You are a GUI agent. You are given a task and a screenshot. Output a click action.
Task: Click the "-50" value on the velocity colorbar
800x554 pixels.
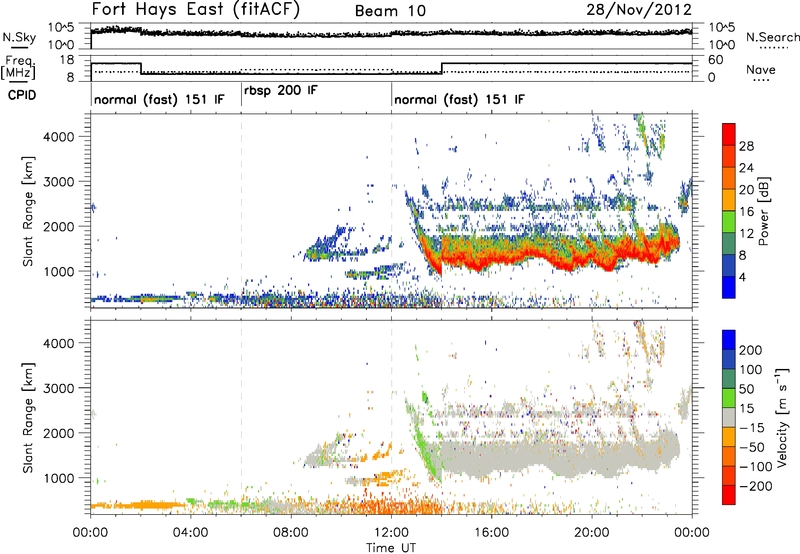(752, 447)
